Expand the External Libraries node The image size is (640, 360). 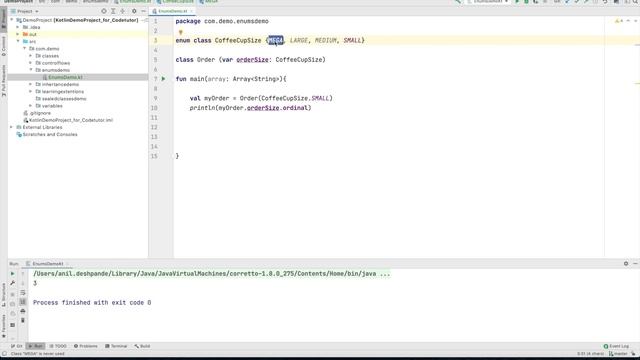[11, 127]
